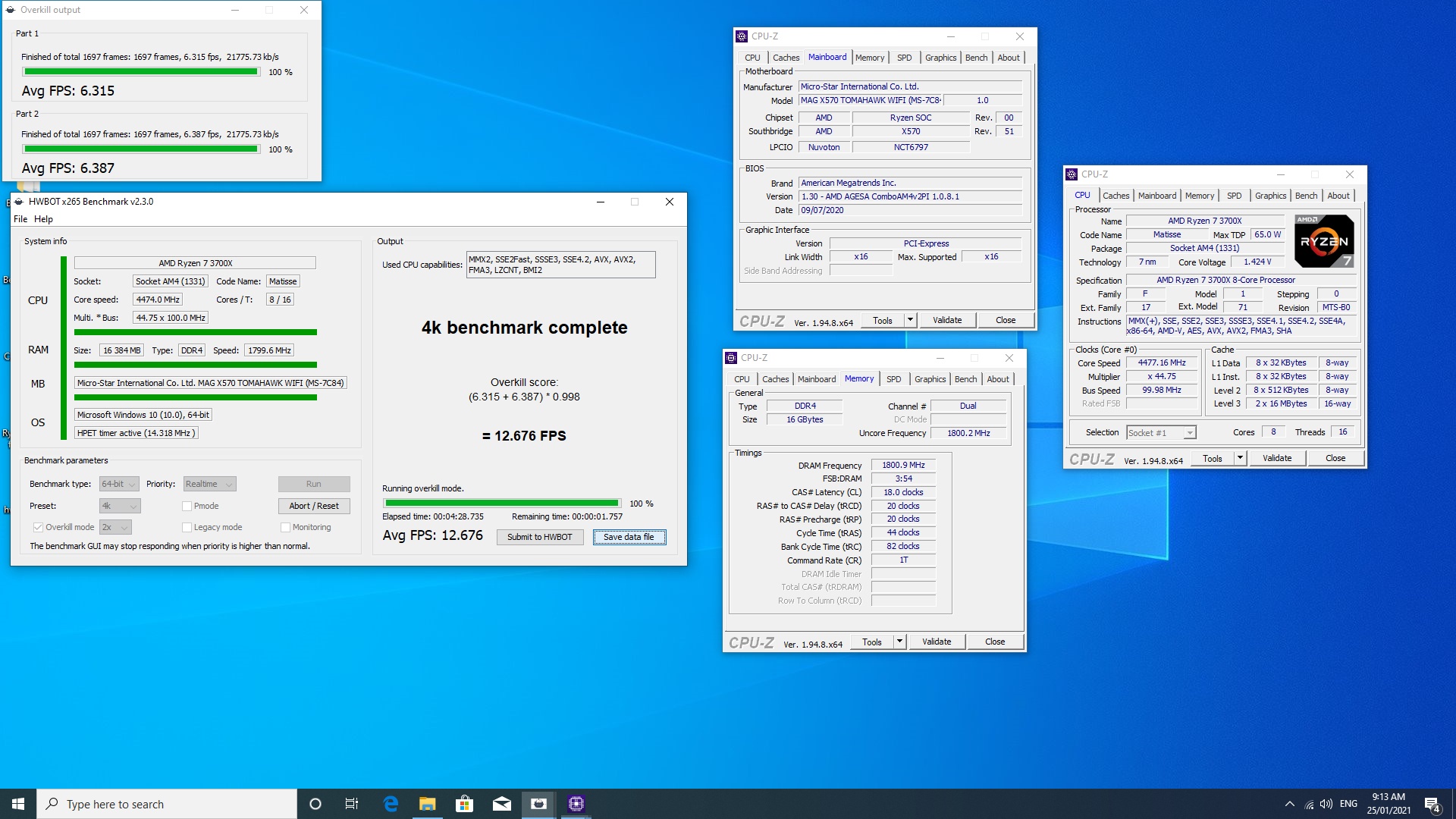Image resolution: width=1456 pixels, height=819 pixels.
Task: Open notification action center icon
Action: click(1432, 805)
